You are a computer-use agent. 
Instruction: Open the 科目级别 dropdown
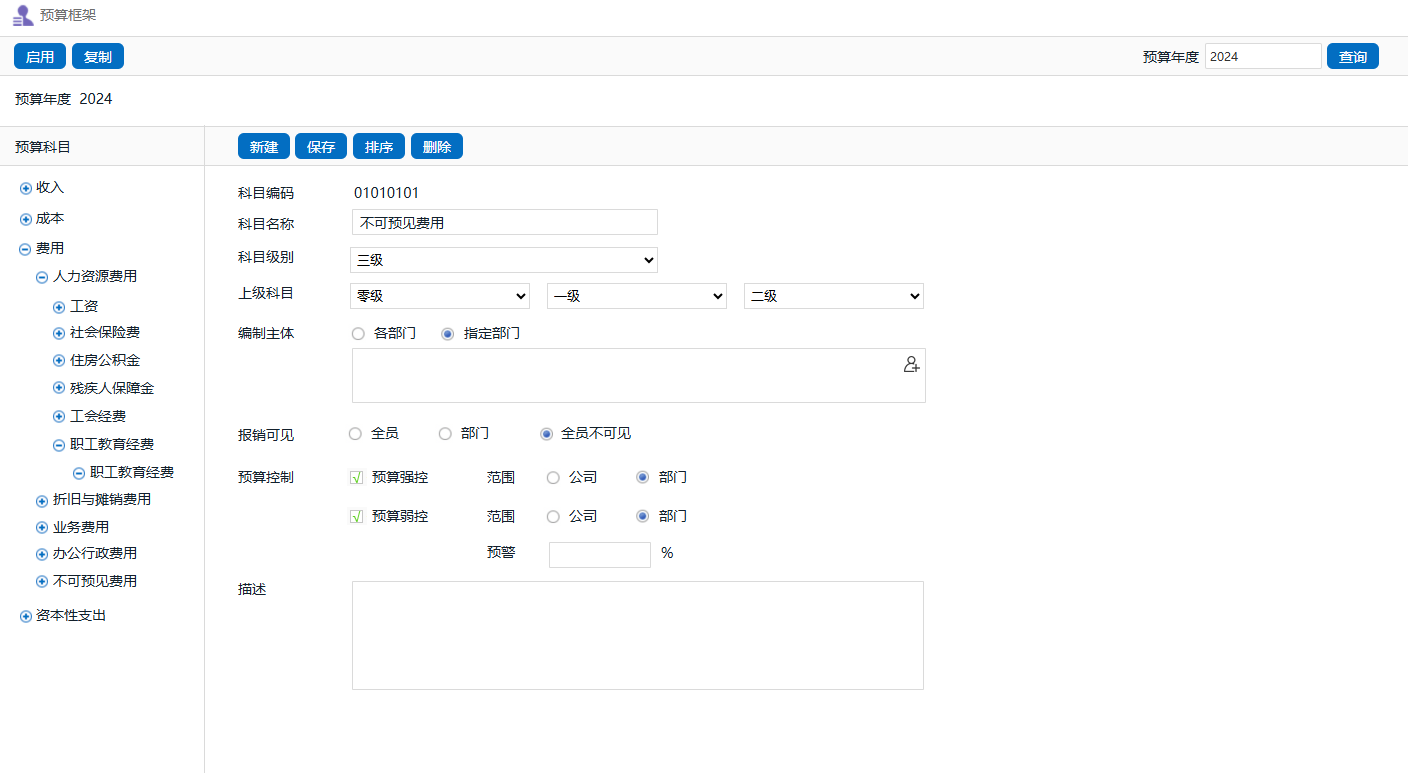coord(504,260)
